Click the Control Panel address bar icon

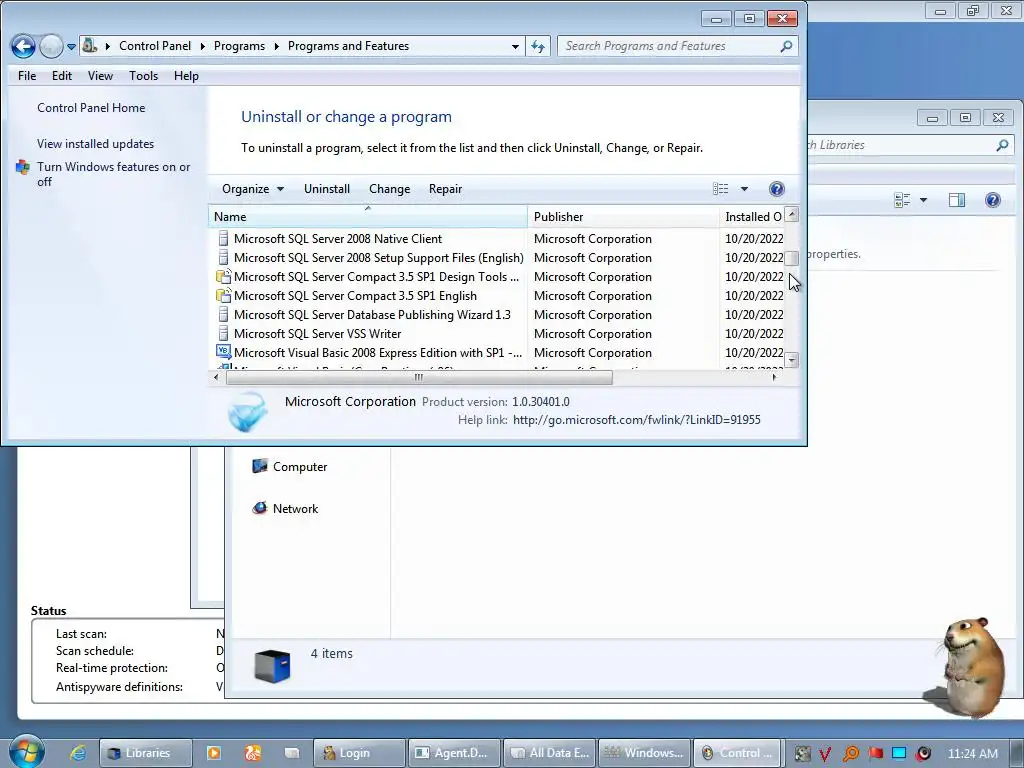89,46
